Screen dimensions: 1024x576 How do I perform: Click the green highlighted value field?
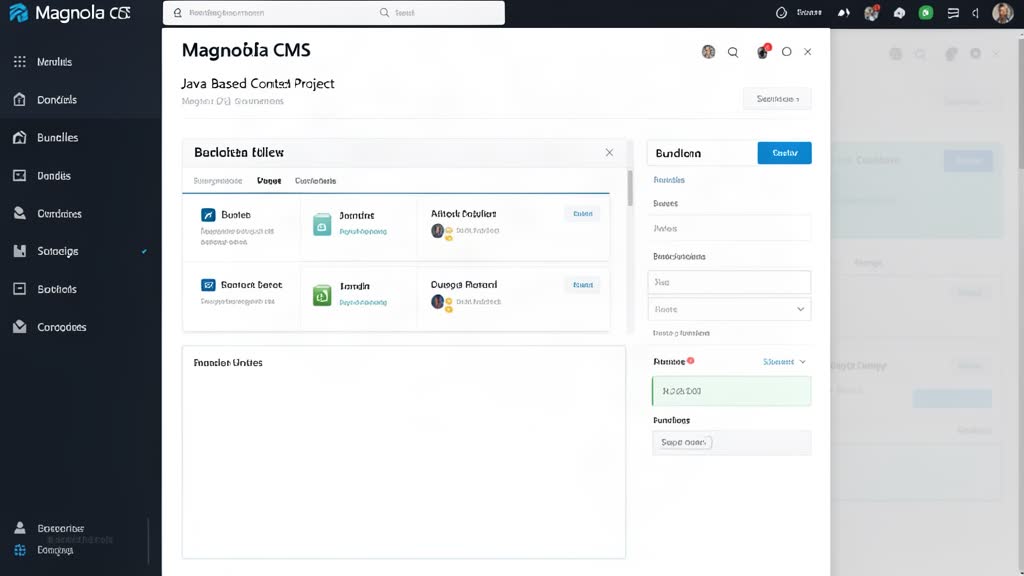tap(731, 391)
